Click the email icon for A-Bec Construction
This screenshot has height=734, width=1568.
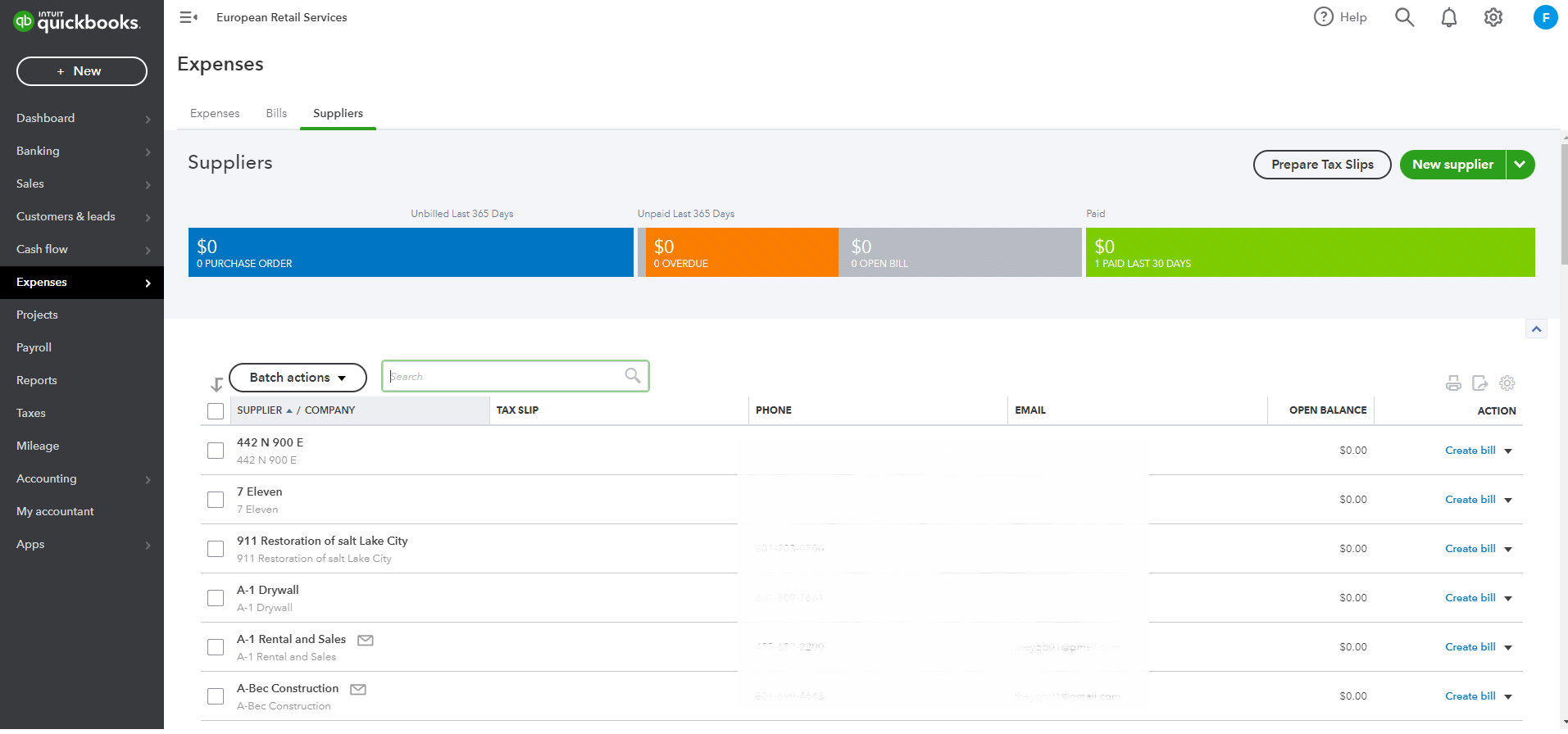pyautogui.click(x=358, y=689)
